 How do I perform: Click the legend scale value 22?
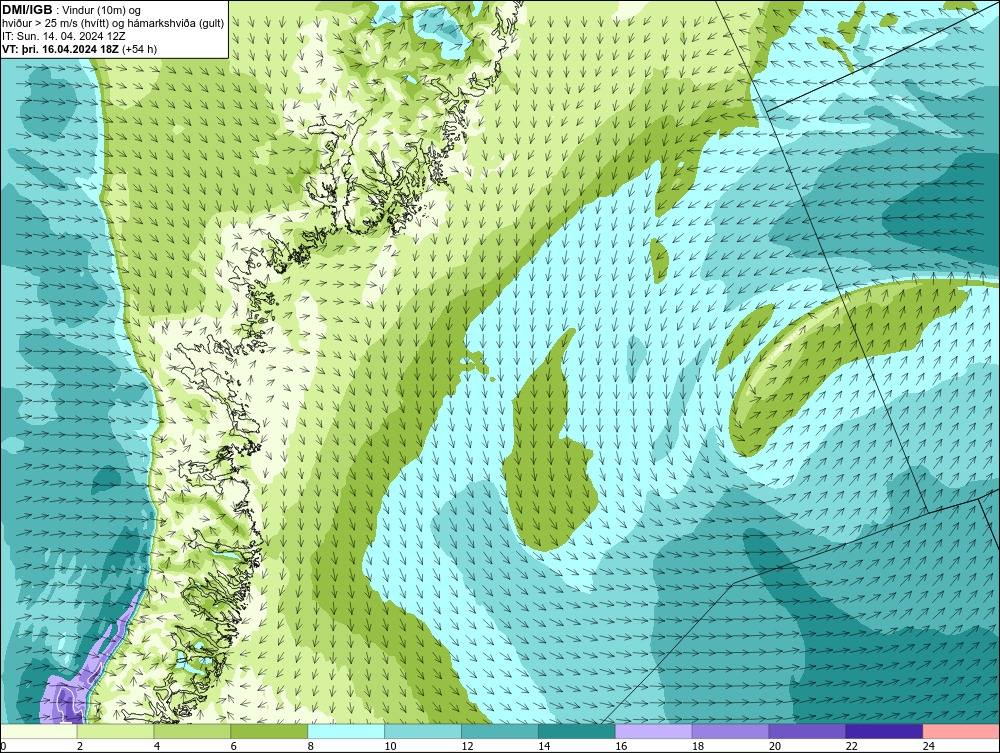point(852,746)
